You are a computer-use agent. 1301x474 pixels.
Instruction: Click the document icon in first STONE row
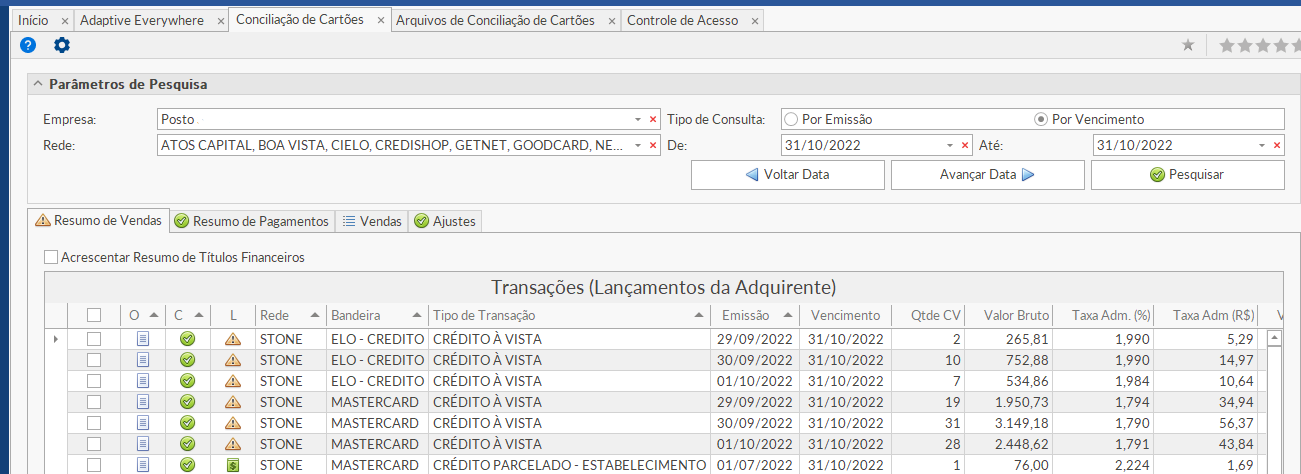tap(142, 339)
